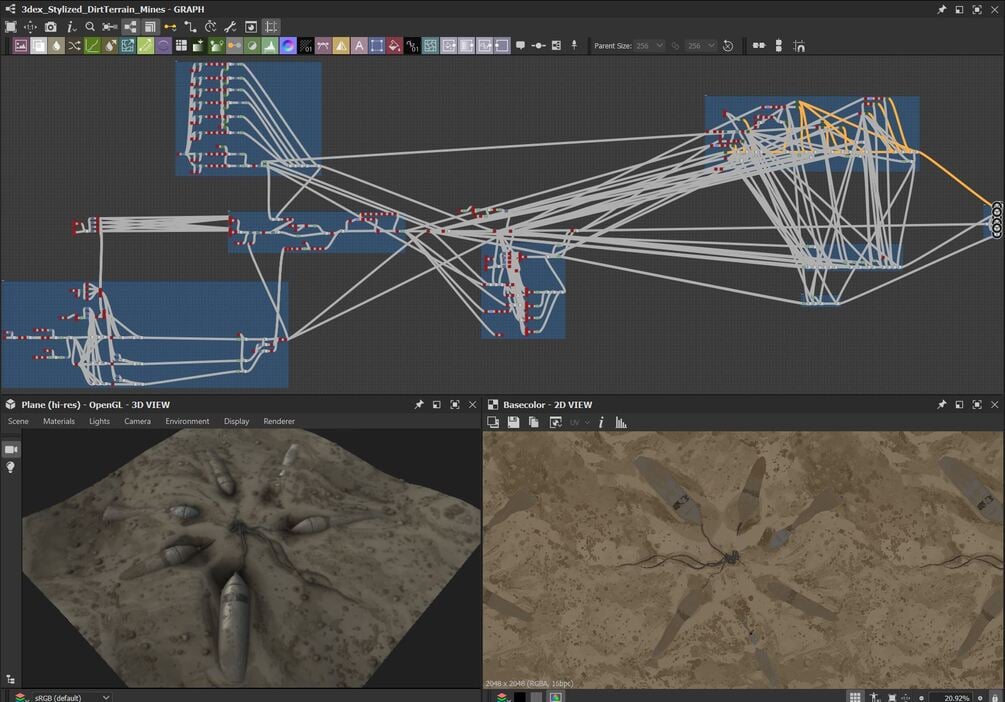This screenshot has width=1005, height=702.
Task: Add a Text node with letter A
Action: click(359, 46)
